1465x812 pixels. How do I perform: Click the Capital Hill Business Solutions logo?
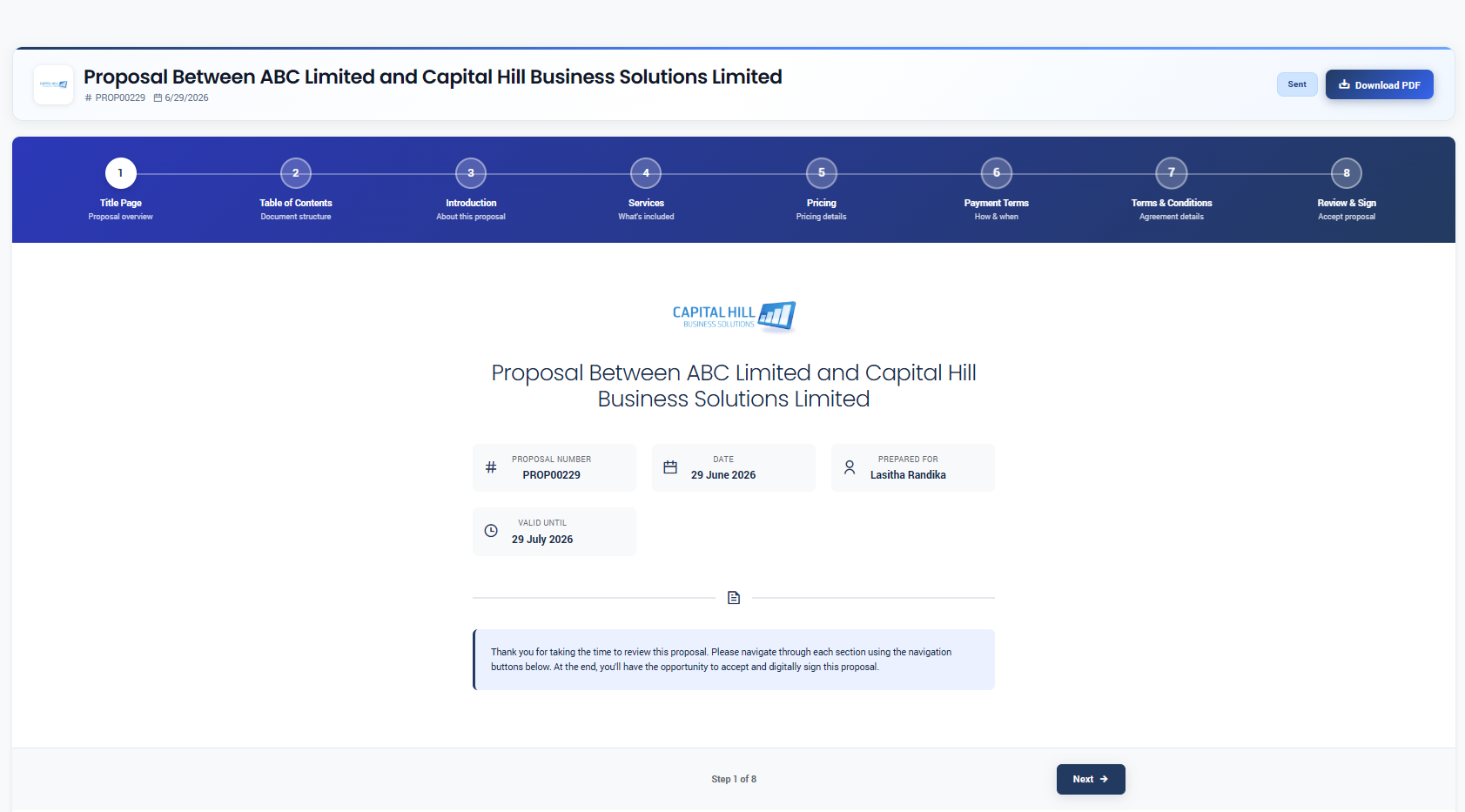click(734, 317)
